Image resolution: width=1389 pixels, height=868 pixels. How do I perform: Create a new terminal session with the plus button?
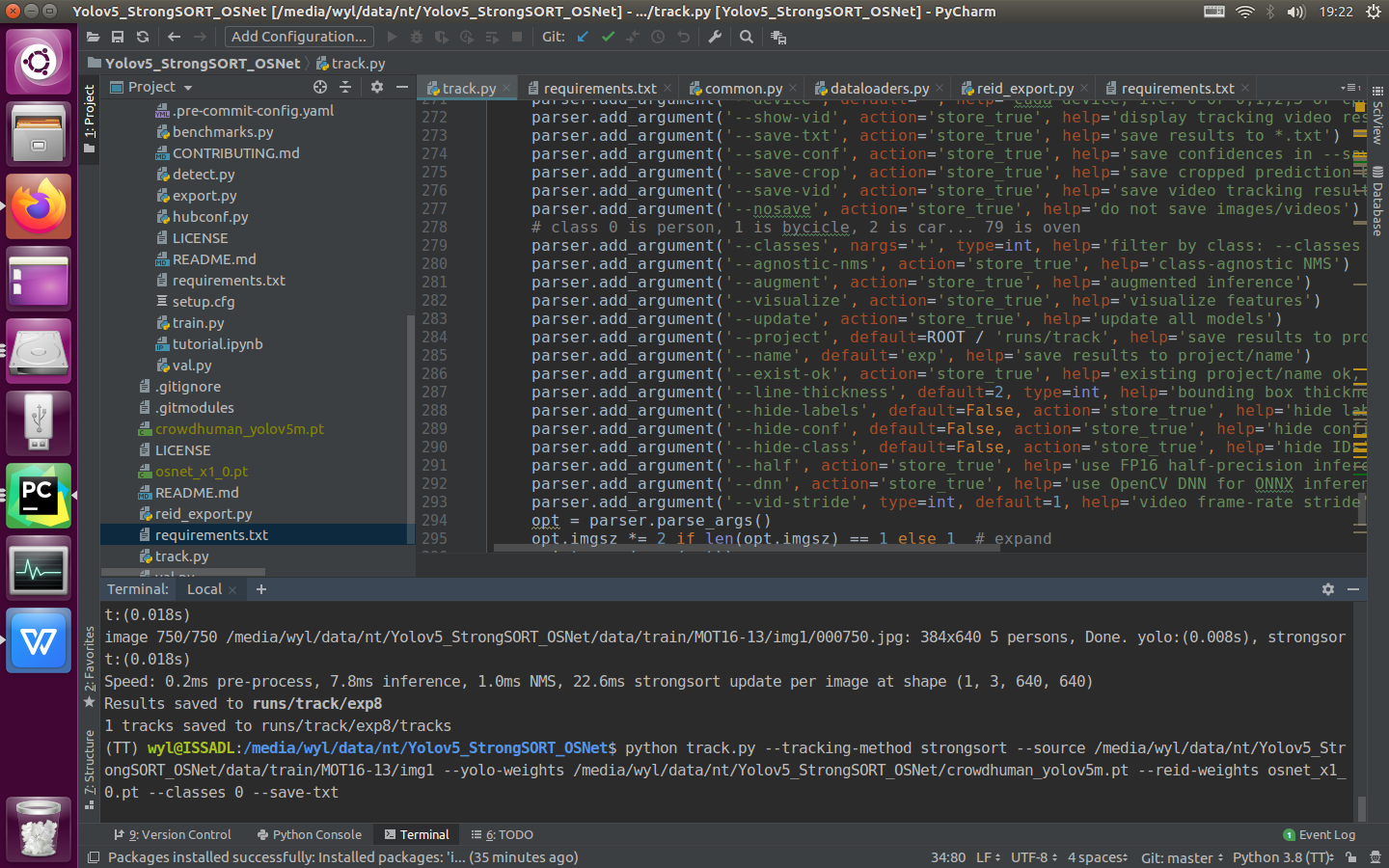259,588
